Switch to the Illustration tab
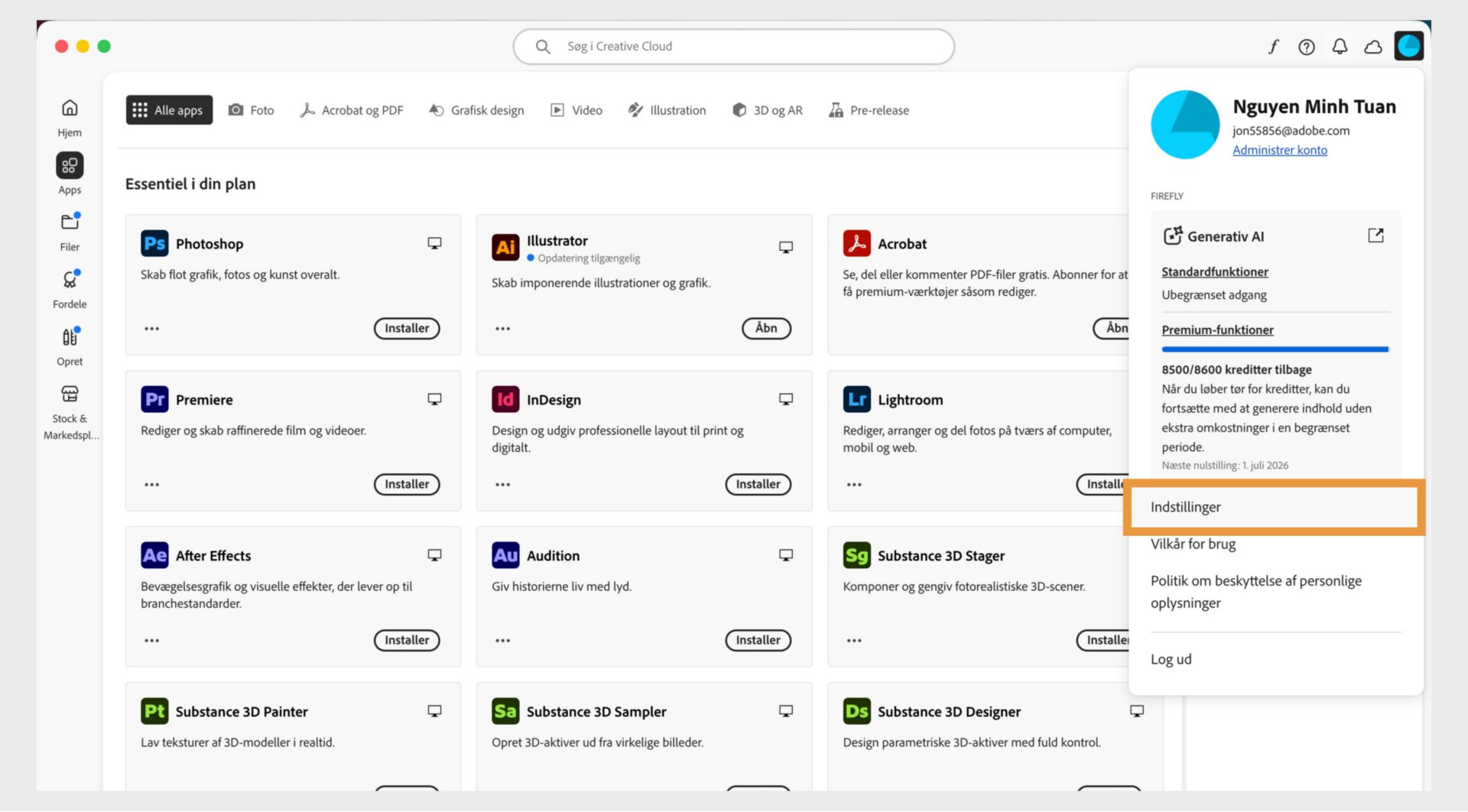 click(x=667, y=110)
